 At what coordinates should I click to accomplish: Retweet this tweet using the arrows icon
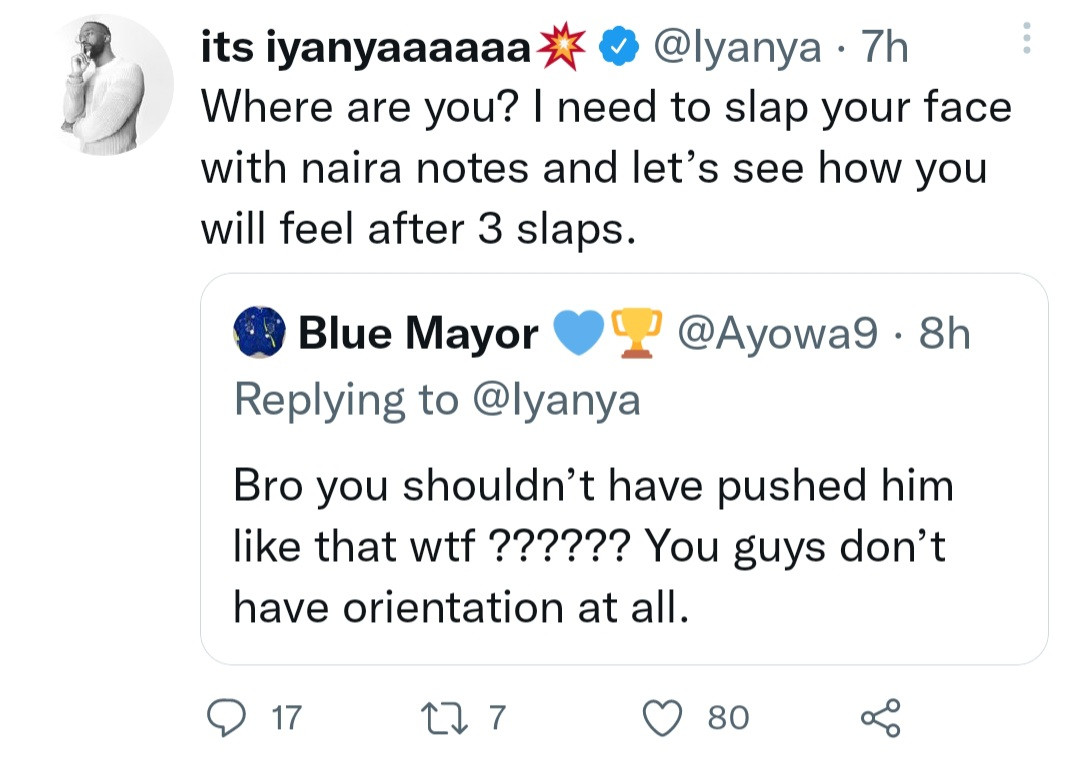click(441, 716)
